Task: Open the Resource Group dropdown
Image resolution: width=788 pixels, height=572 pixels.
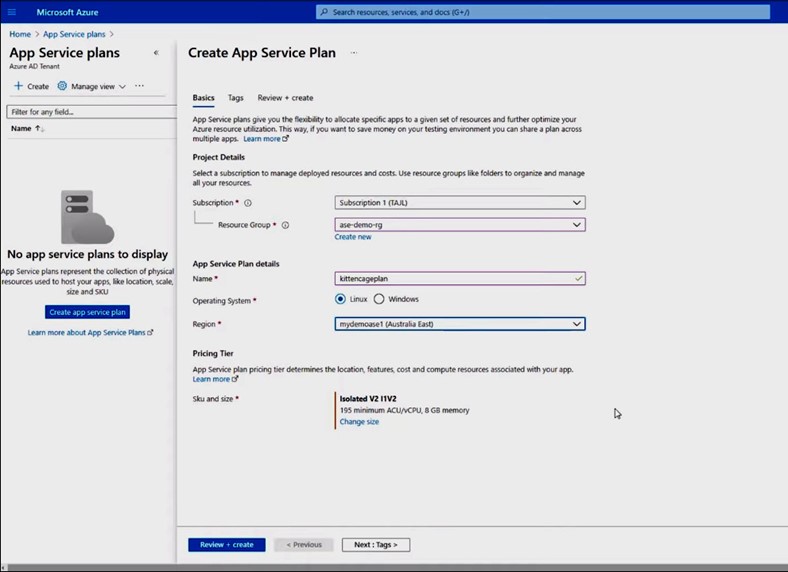Action: click(x=460, y=225)
